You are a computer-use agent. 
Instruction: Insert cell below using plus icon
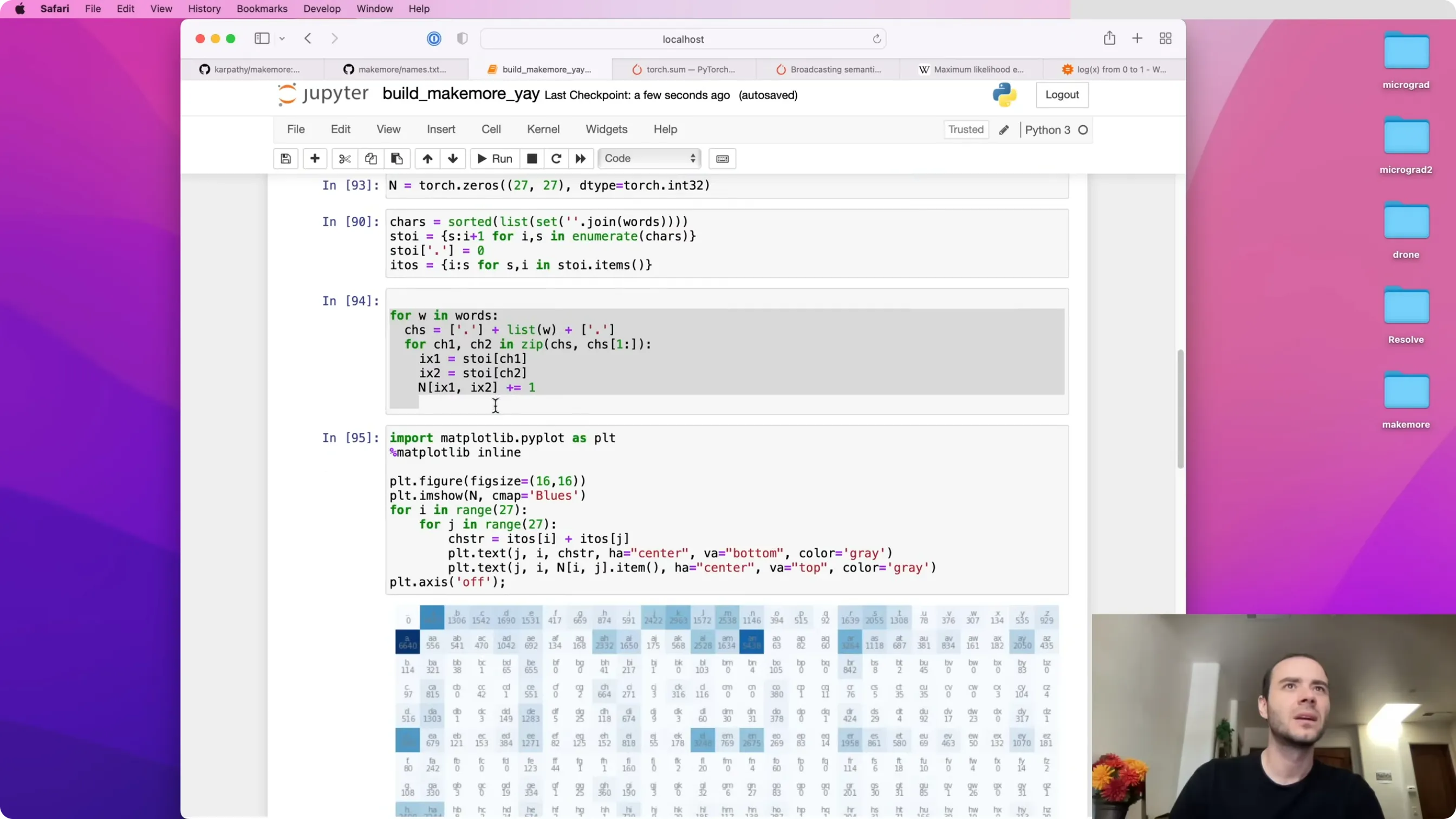[315, 159]
